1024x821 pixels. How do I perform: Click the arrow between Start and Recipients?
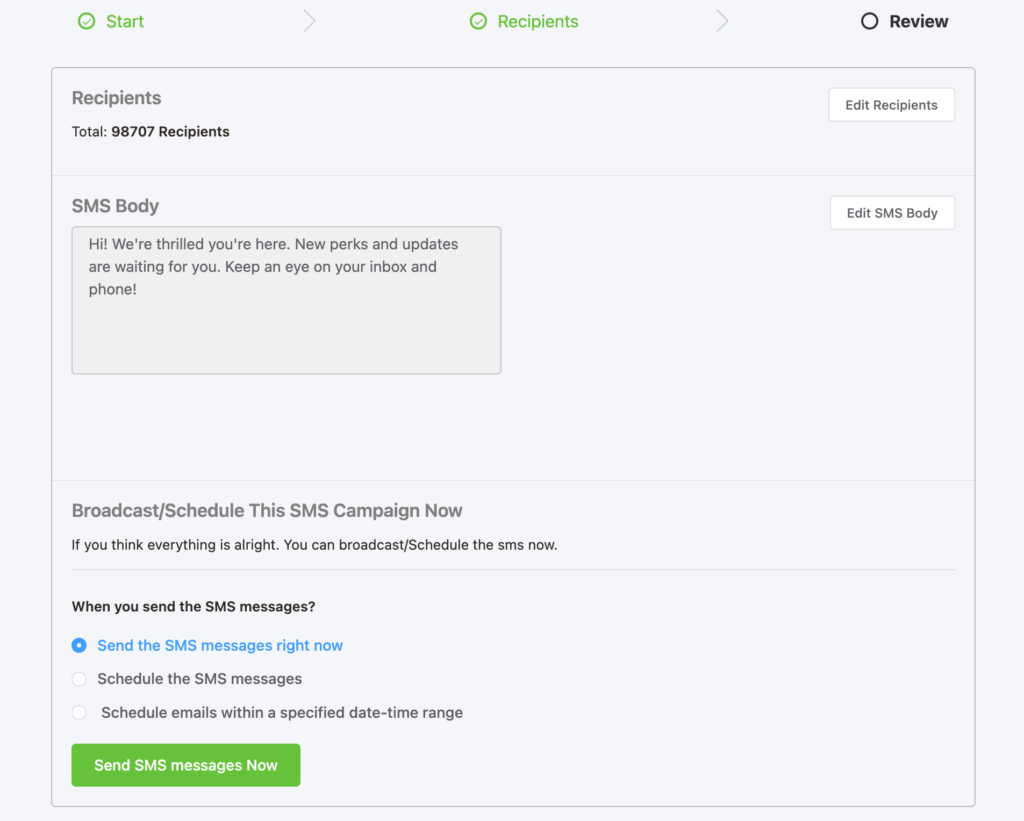309,20
